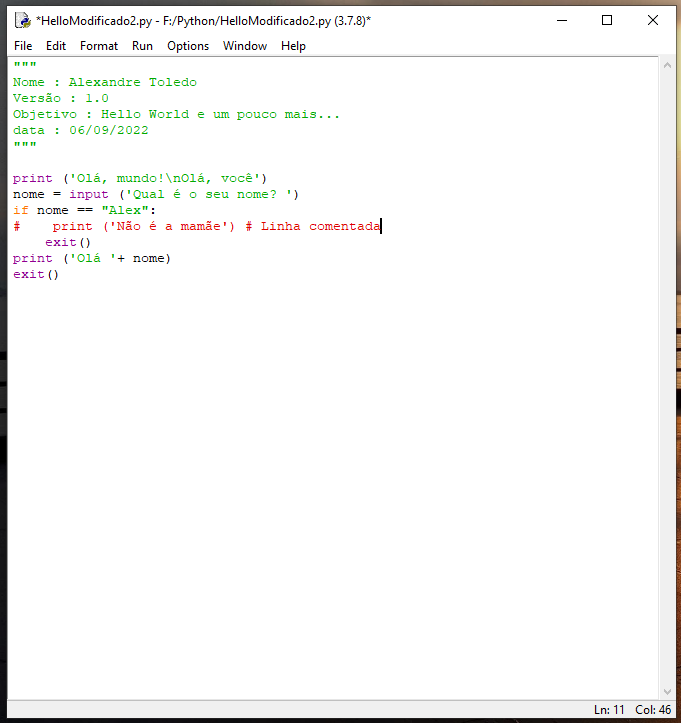Expand the Format menu
This screenshot has width=681, height=723.
(99, 46)
